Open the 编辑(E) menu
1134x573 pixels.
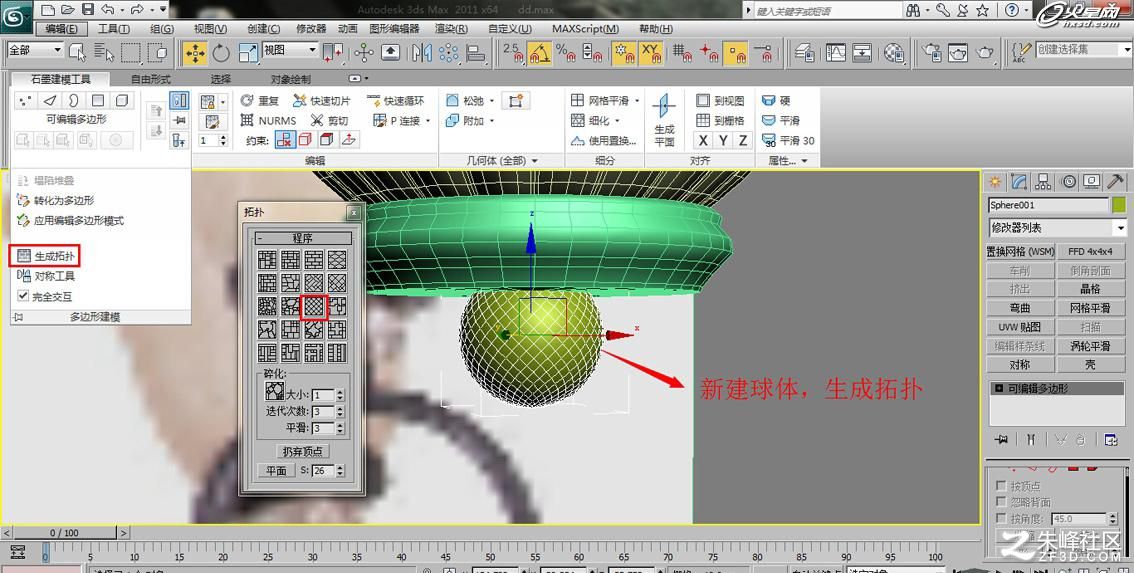tap(61, 29)
